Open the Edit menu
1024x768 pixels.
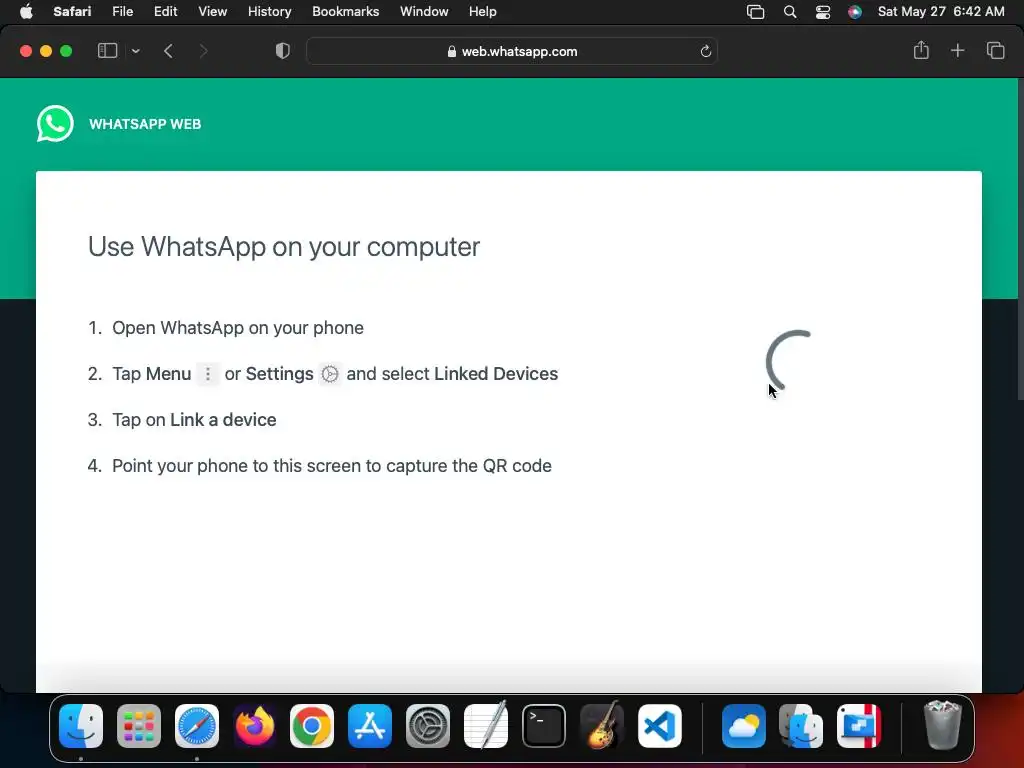165,12
